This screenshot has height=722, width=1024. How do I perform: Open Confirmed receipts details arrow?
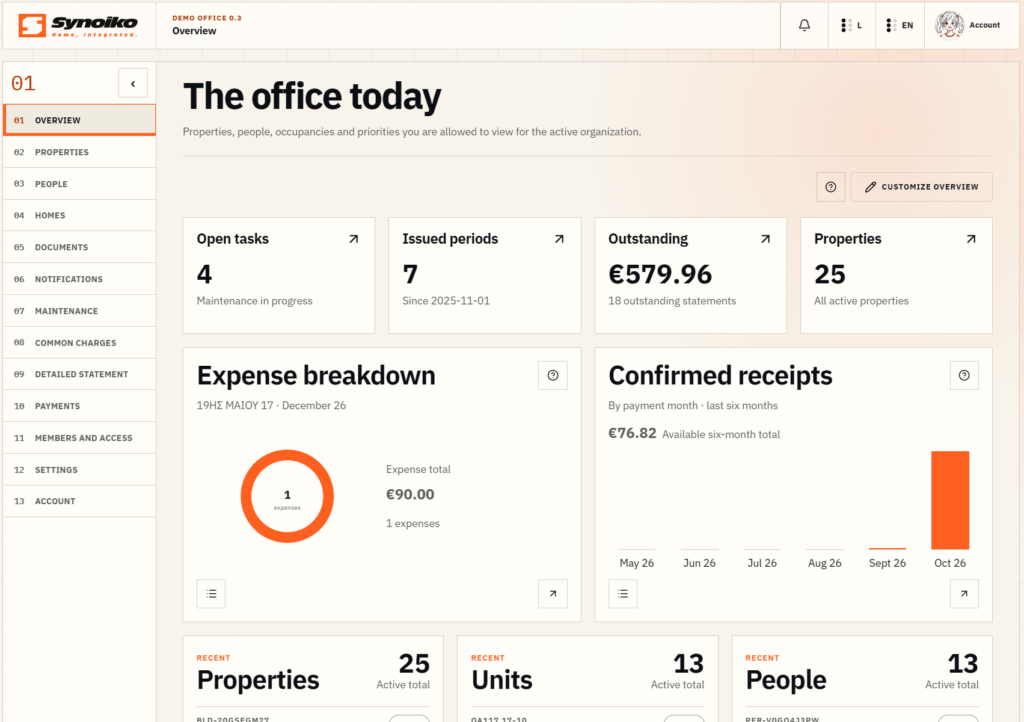click(x=965, y=594)
